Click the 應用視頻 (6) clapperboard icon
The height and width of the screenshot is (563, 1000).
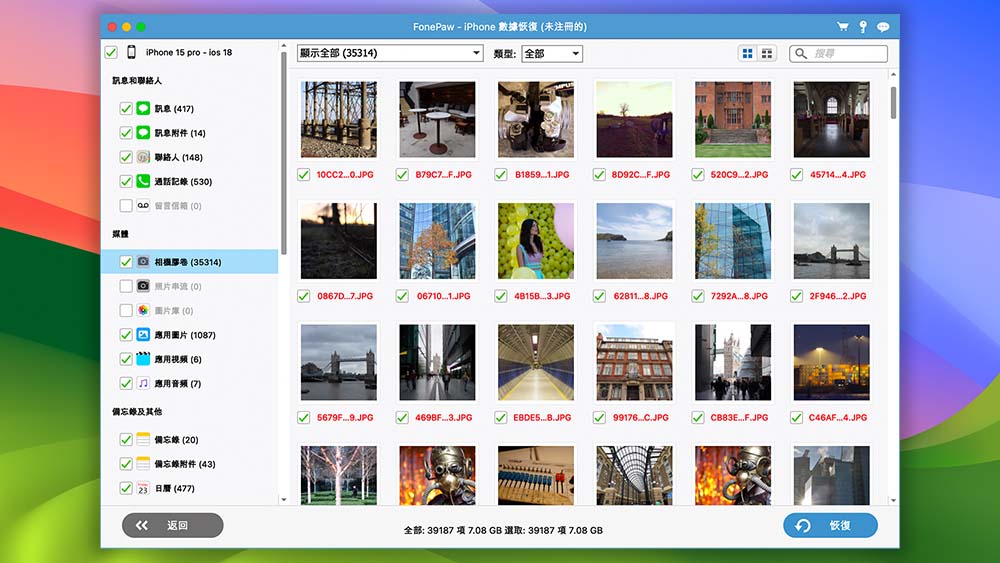click(143, 358)
